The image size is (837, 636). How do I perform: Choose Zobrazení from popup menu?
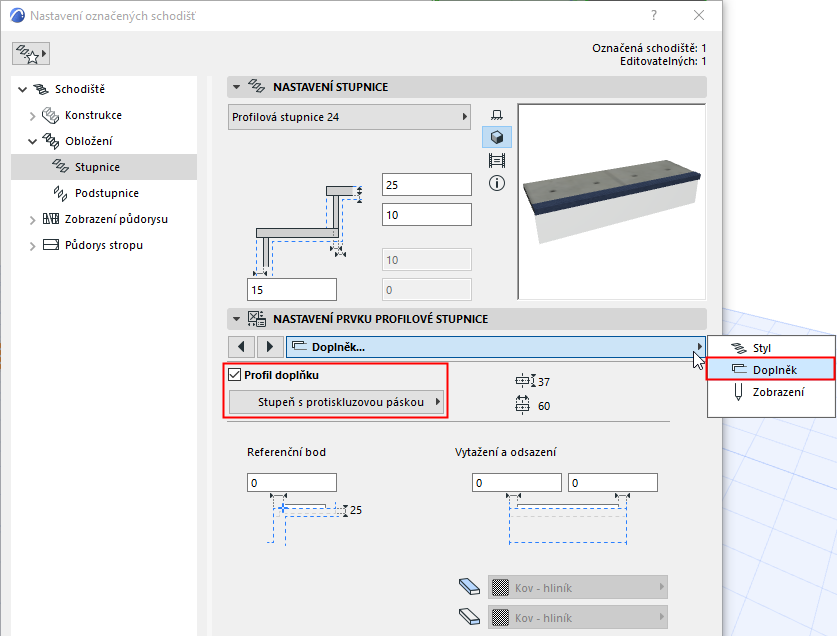pos(771,392)
